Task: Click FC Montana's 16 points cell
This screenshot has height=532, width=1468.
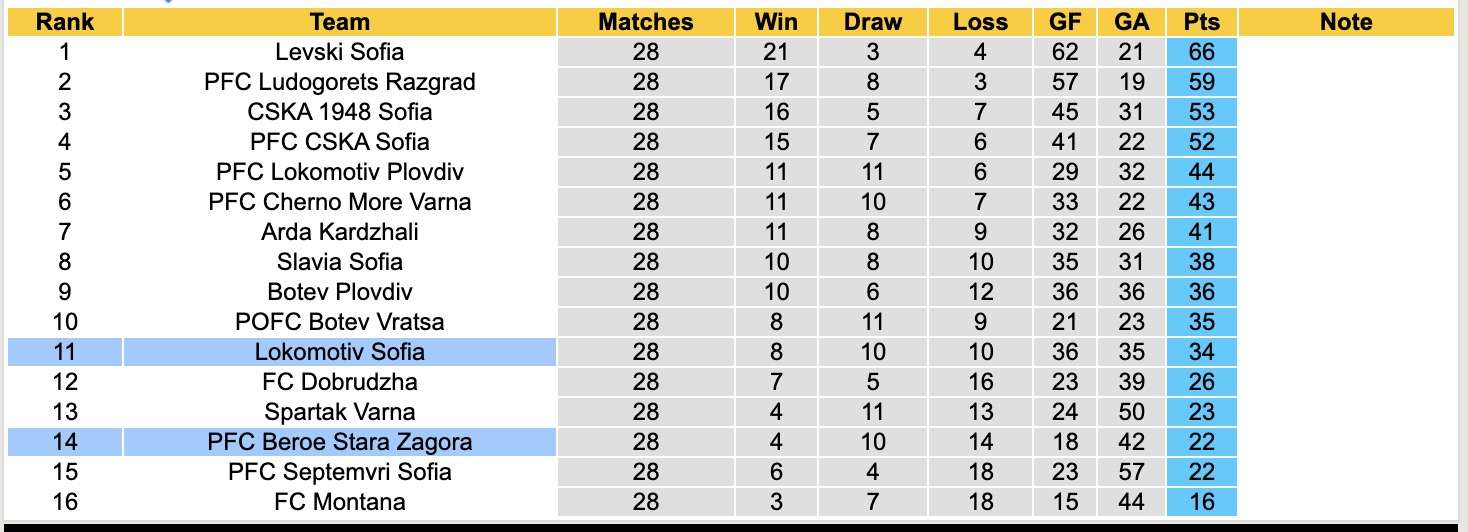Action: (x=1201, y=502)
